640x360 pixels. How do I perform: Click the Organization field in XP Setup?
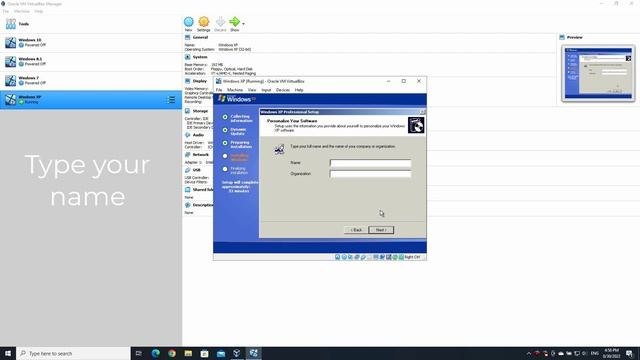point(370,174)
